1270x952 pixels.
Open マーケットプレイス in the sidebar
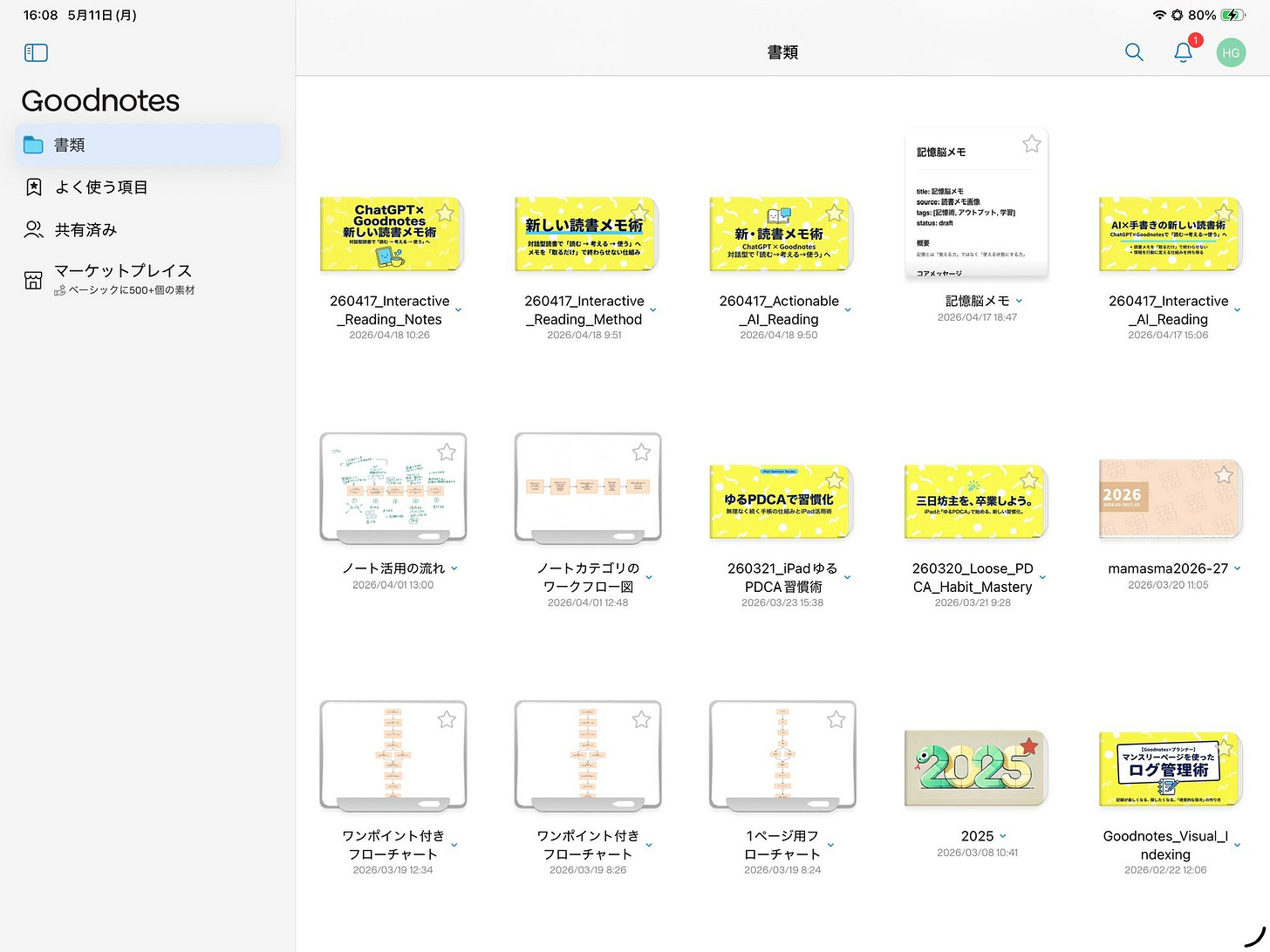tap(147, 279)
